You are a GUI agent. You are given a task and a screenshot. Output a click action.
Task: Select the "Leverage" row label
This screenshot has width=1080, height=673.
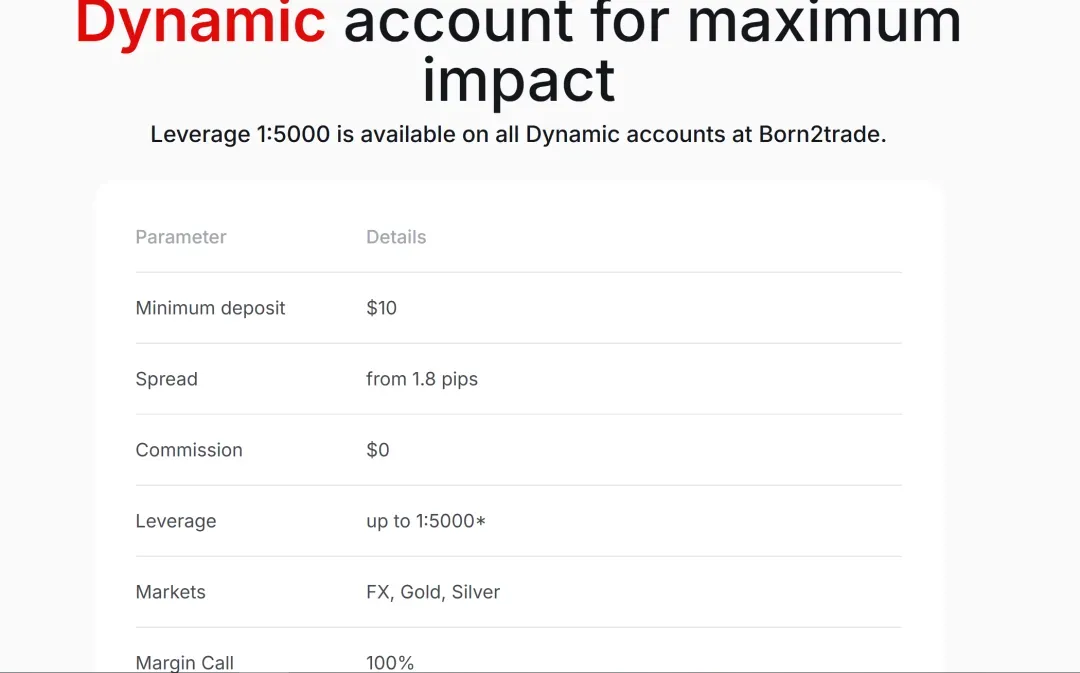[x=176, y=521]
